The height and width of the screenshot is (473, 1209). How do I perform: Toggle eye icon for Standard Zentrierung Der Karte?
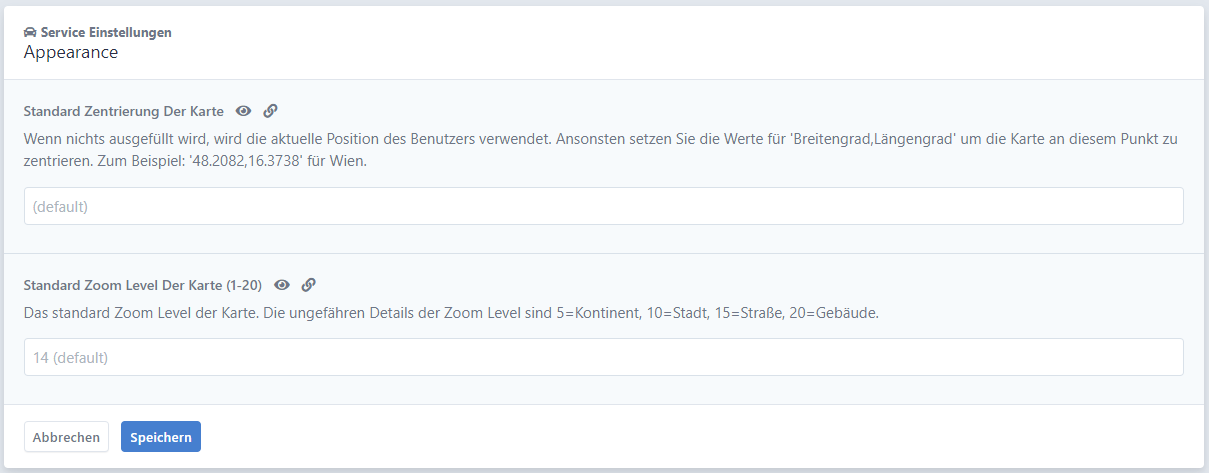(x=243, y=111)
